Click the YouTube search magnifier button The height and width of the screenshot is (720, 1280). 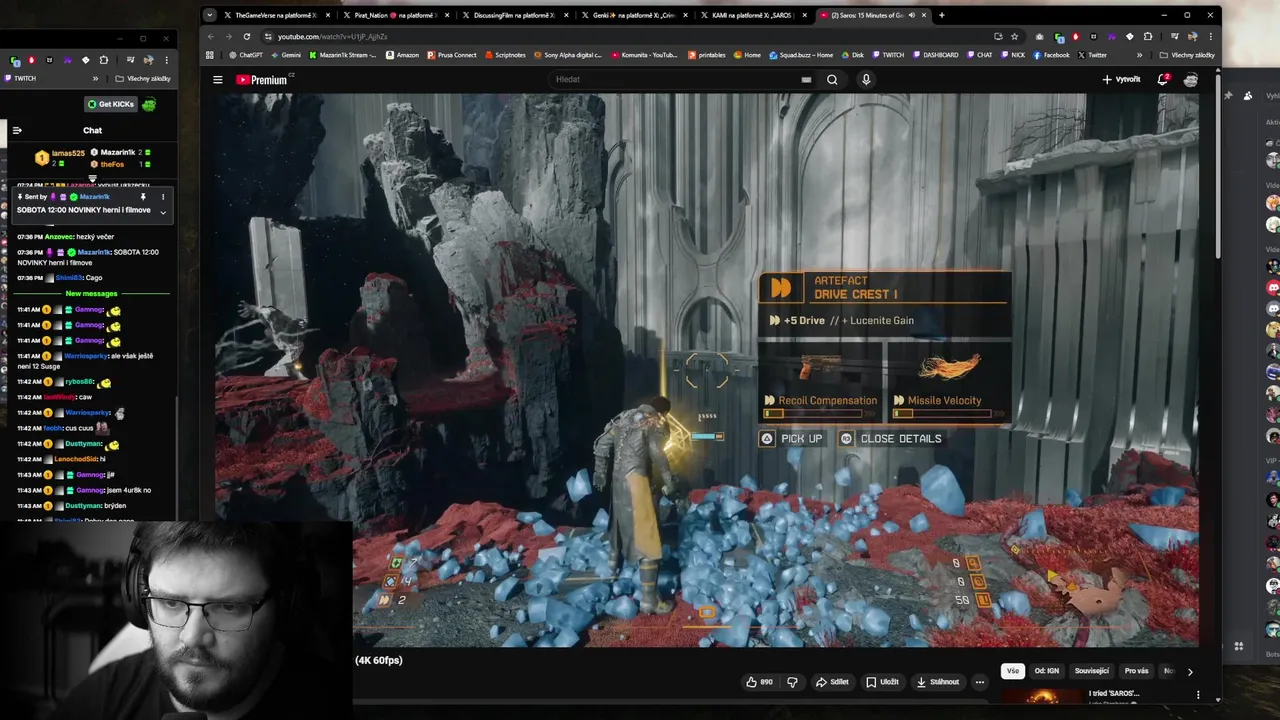[832, 80]
